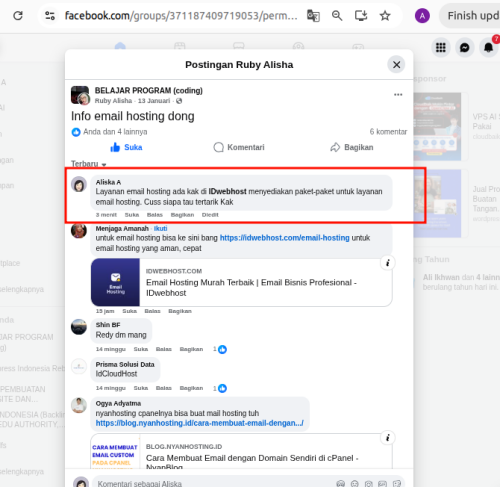Select the facebook.com group URL in address bar
This screenshot has height=487, width=500.
click(x=181, y=16)
